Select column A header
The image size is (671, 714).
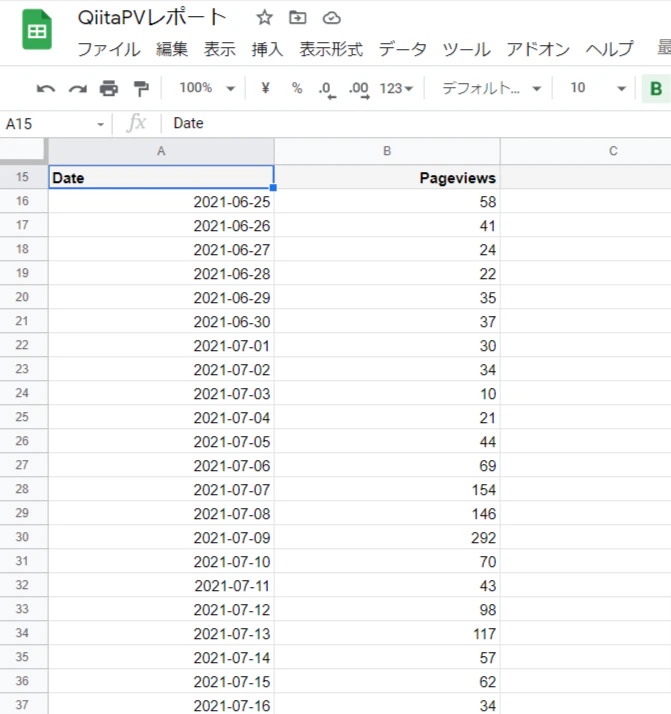(161, 151)
